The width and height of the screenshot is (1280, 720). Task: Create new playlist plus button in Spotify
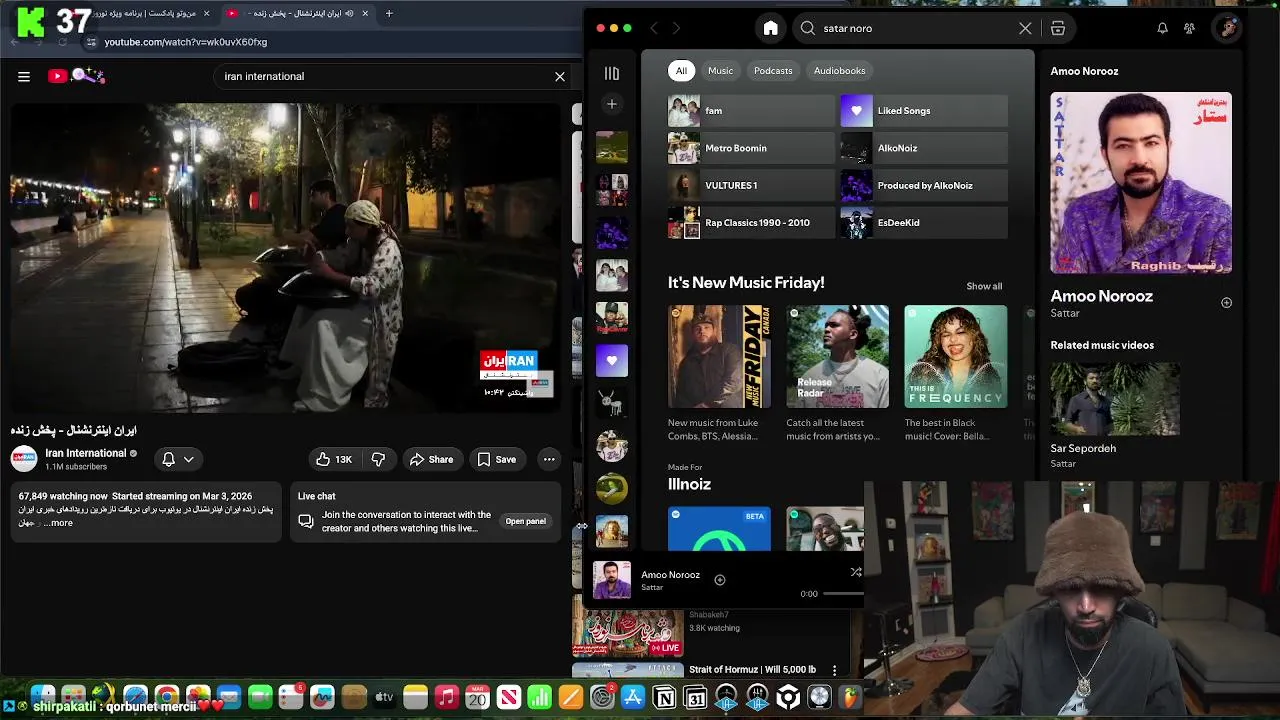point(612,104)
